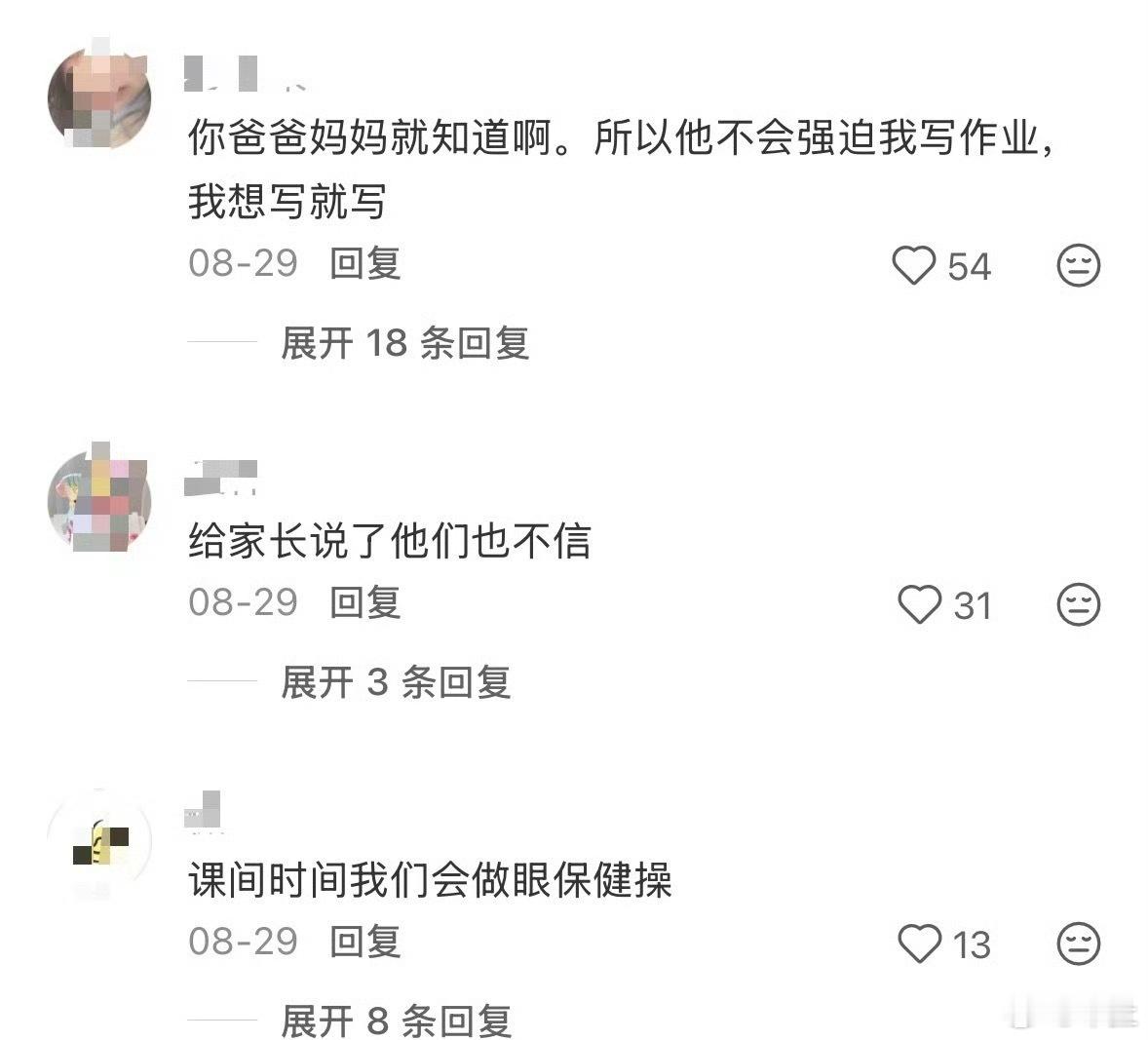The height and width of the screenshot is (1040, 1148).
Task: Reply to the homework comment
Action: click(x=364, y=264)
